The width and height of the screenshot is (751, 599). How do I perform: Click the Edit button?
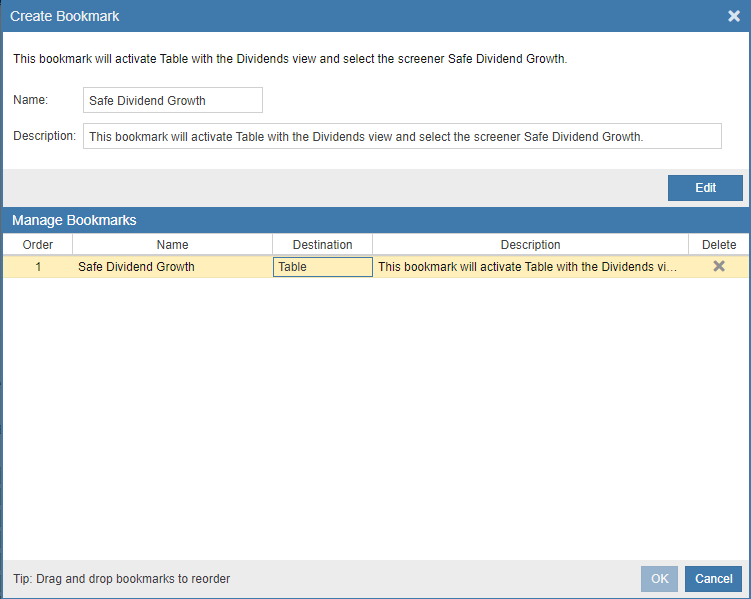coord(705,188)
